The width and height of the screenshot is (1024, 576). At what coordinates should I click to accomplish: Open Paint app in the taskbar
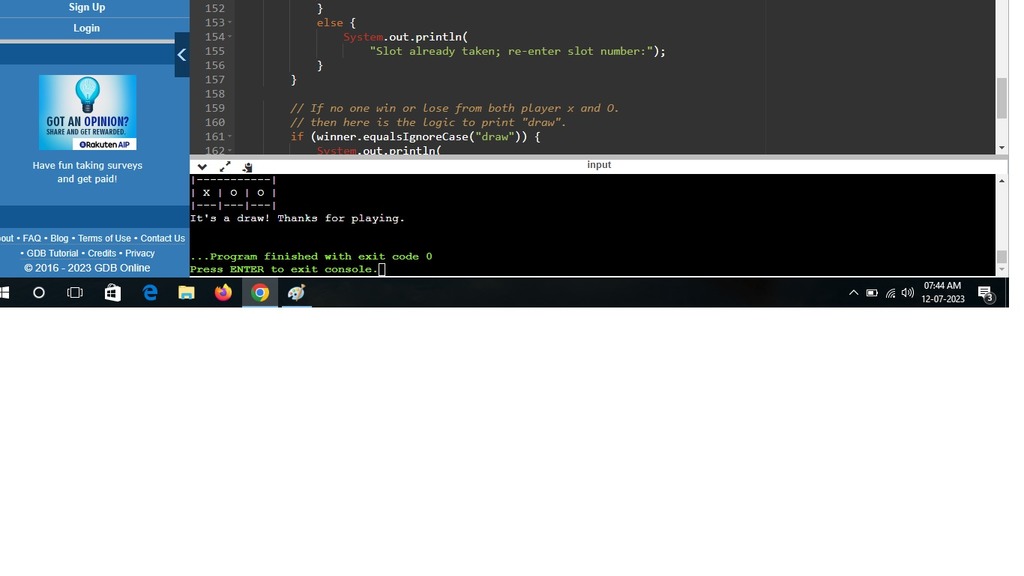296,293
